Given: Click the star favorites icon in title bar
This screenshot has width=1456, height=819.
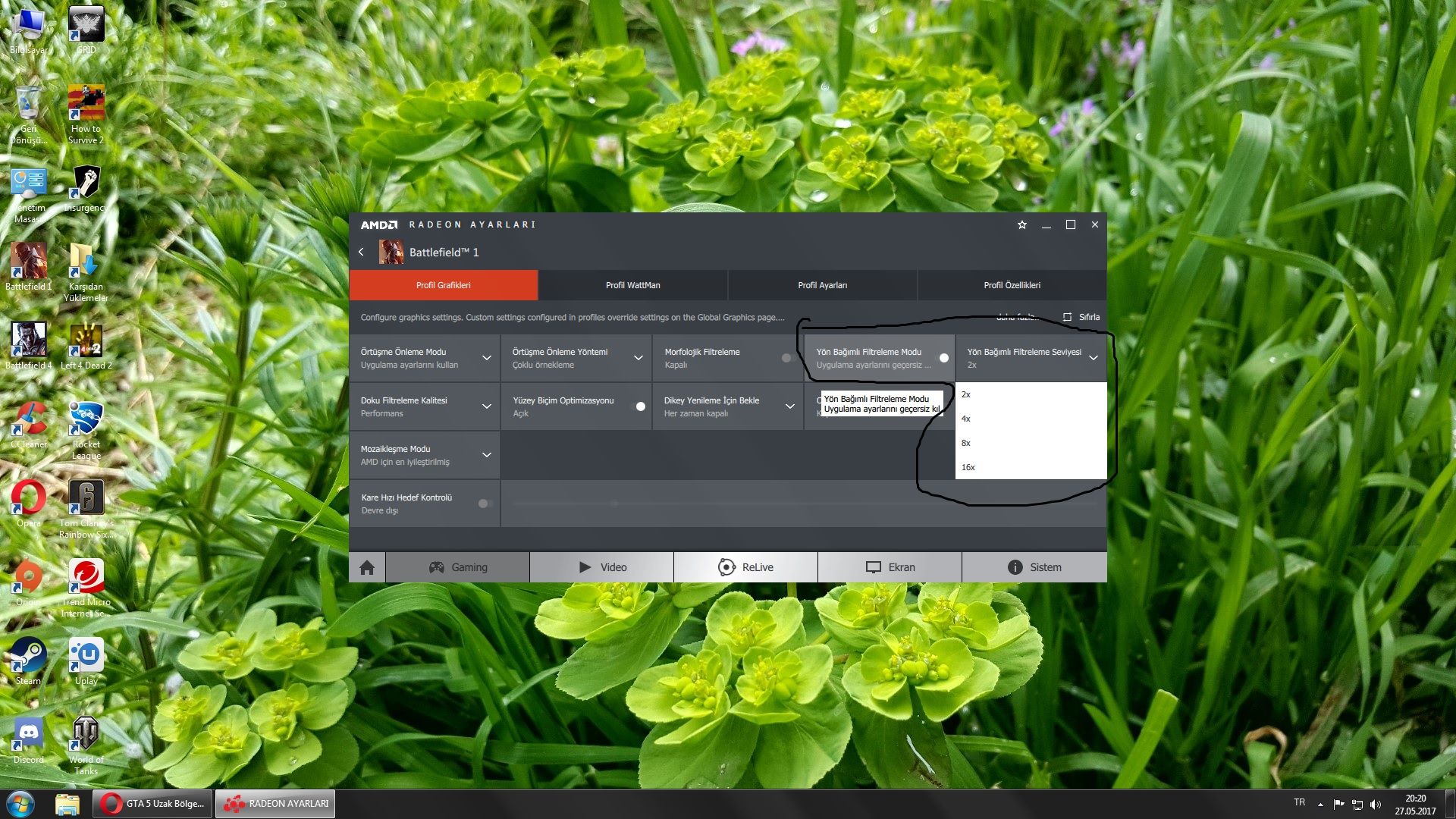Looking at the screenshot, I should coord(1021,225).
